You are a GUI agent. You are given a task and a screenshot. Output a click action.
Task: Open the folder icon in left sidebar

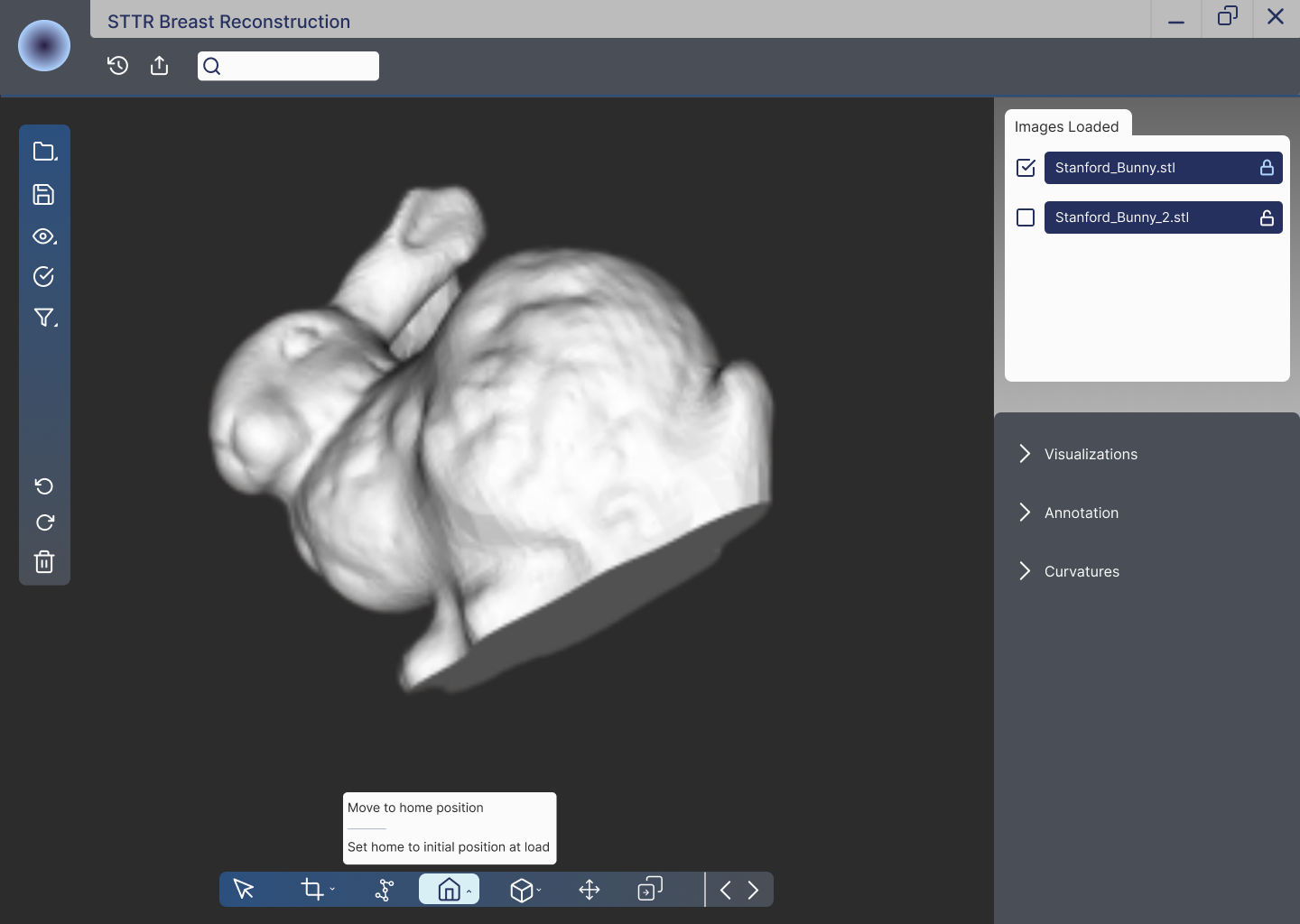[44, 151]
